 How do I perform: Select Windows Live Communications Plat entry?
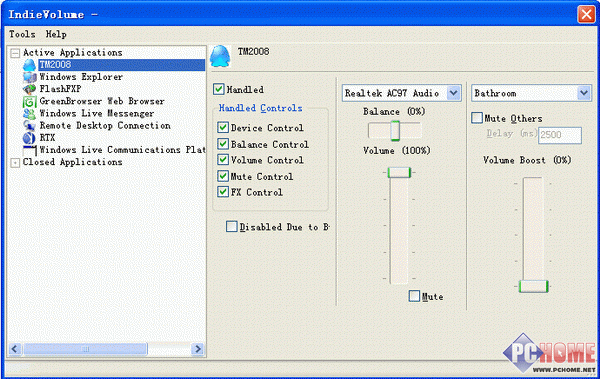122,150
